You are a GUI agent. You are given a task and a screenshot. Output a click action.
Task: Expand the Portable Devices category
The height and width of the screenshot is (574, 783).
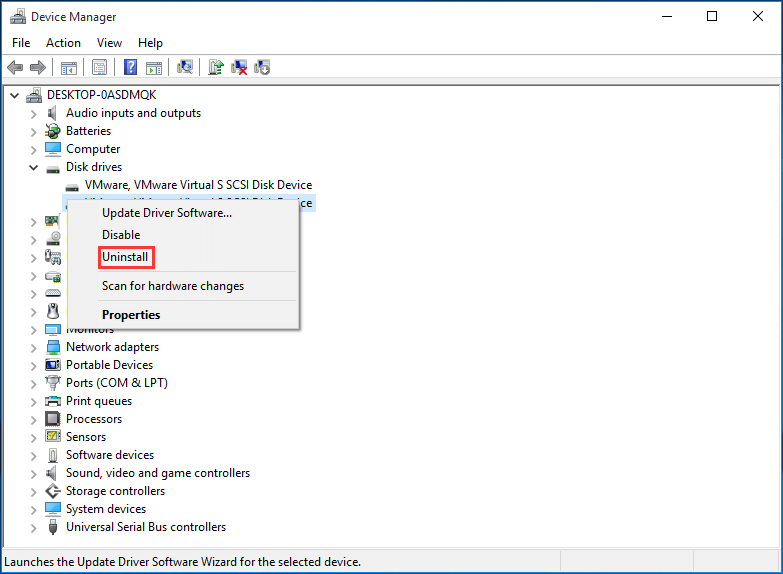33,366
